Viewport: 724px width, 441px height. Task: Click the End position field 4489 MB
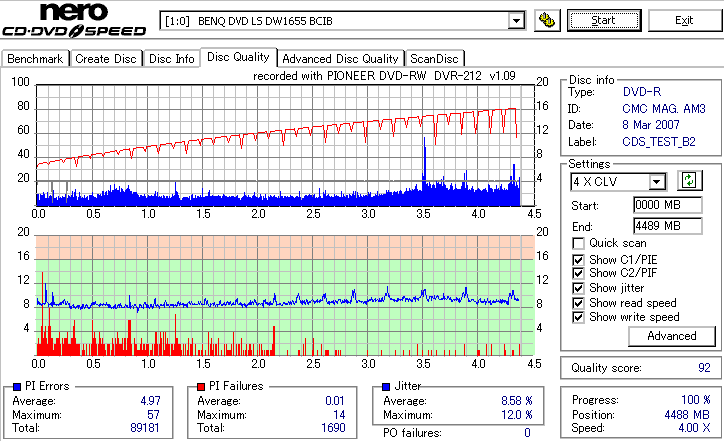click(x=668, y=226)
